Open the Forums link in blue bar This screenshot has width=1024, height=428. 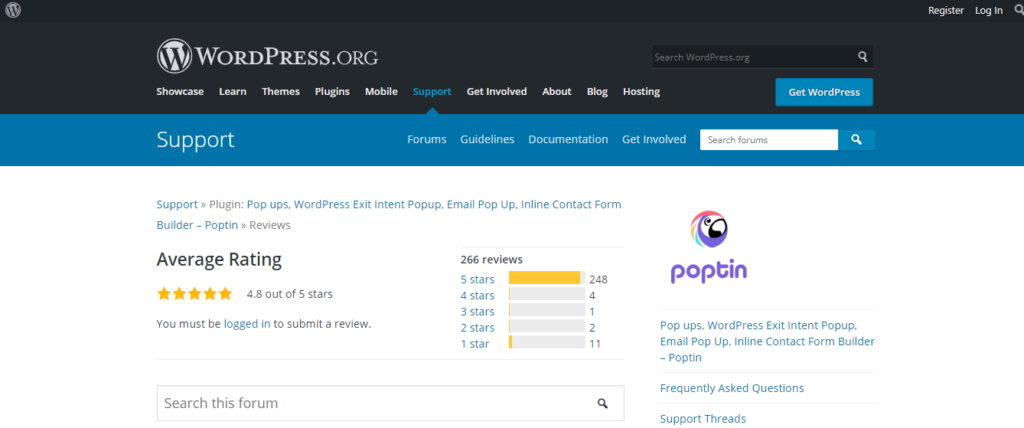pyautogui.click(x=426, y=139)
